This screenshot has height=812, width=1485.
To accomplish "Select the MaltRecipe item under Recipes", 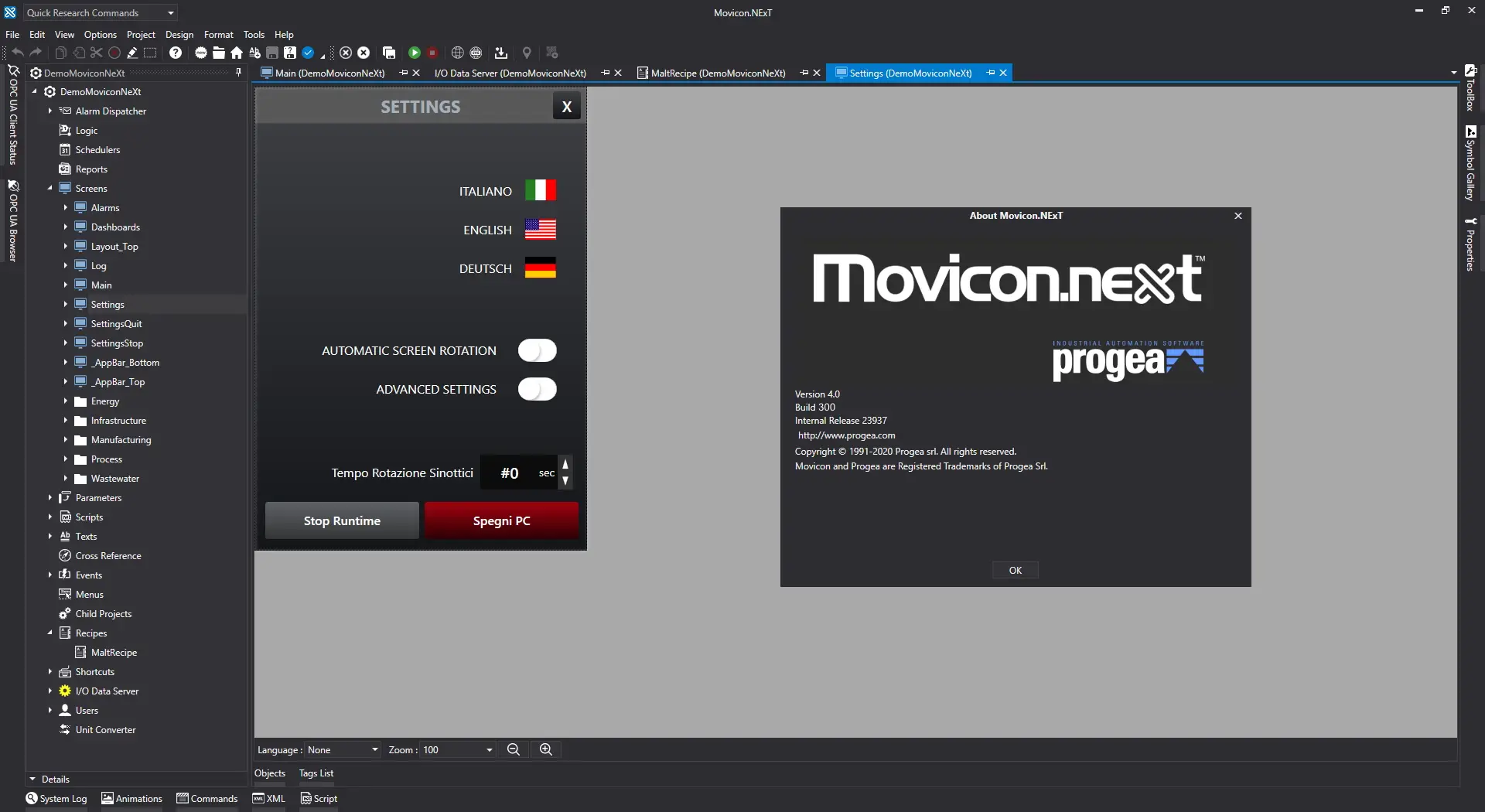I will 114,652.
